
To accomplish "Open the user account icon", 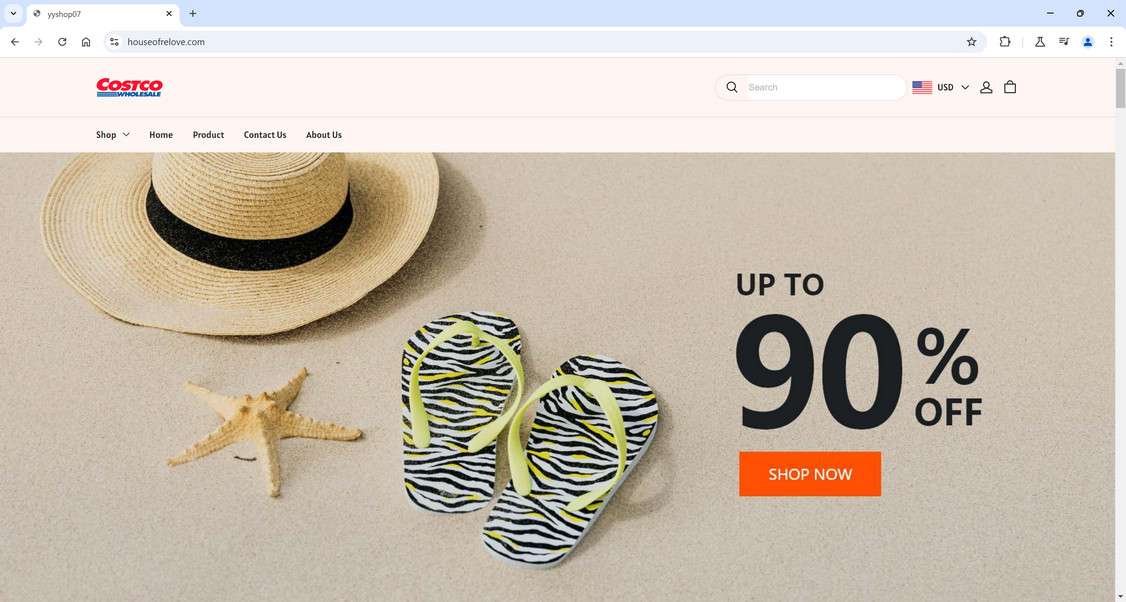I will (986, 87).
